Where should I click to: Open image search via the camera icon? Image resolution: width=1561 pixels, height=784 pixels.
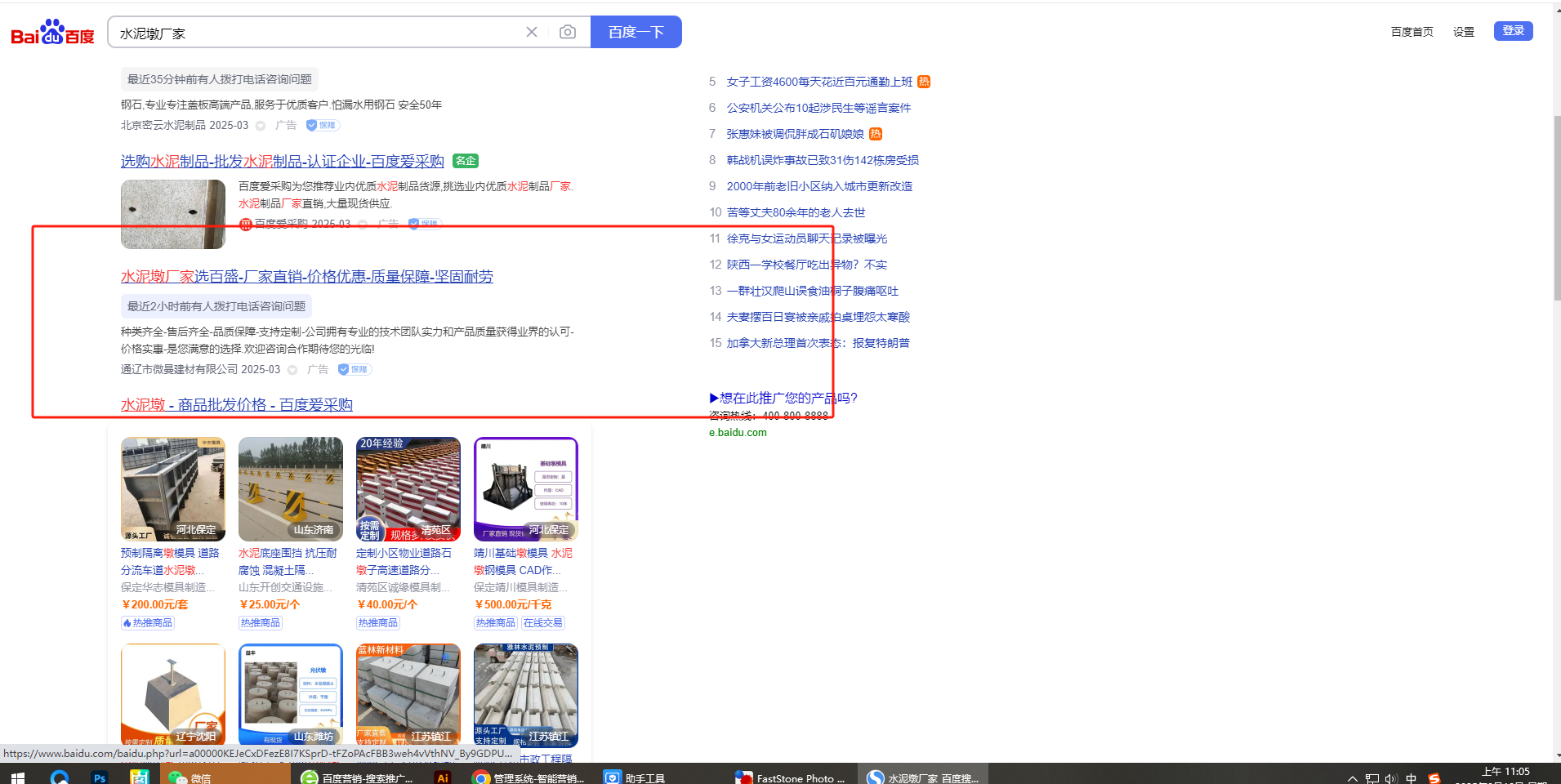[568, 32]
